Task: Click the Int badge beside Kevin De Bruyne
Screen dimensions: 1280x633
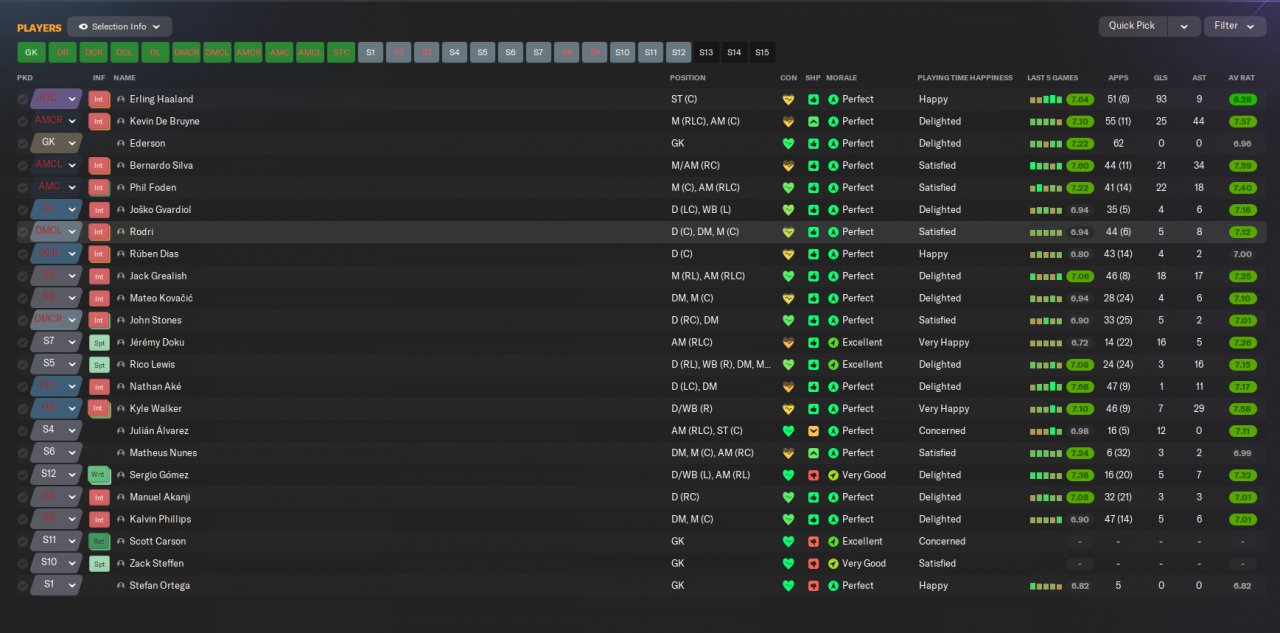Action: tap(99, 121)
